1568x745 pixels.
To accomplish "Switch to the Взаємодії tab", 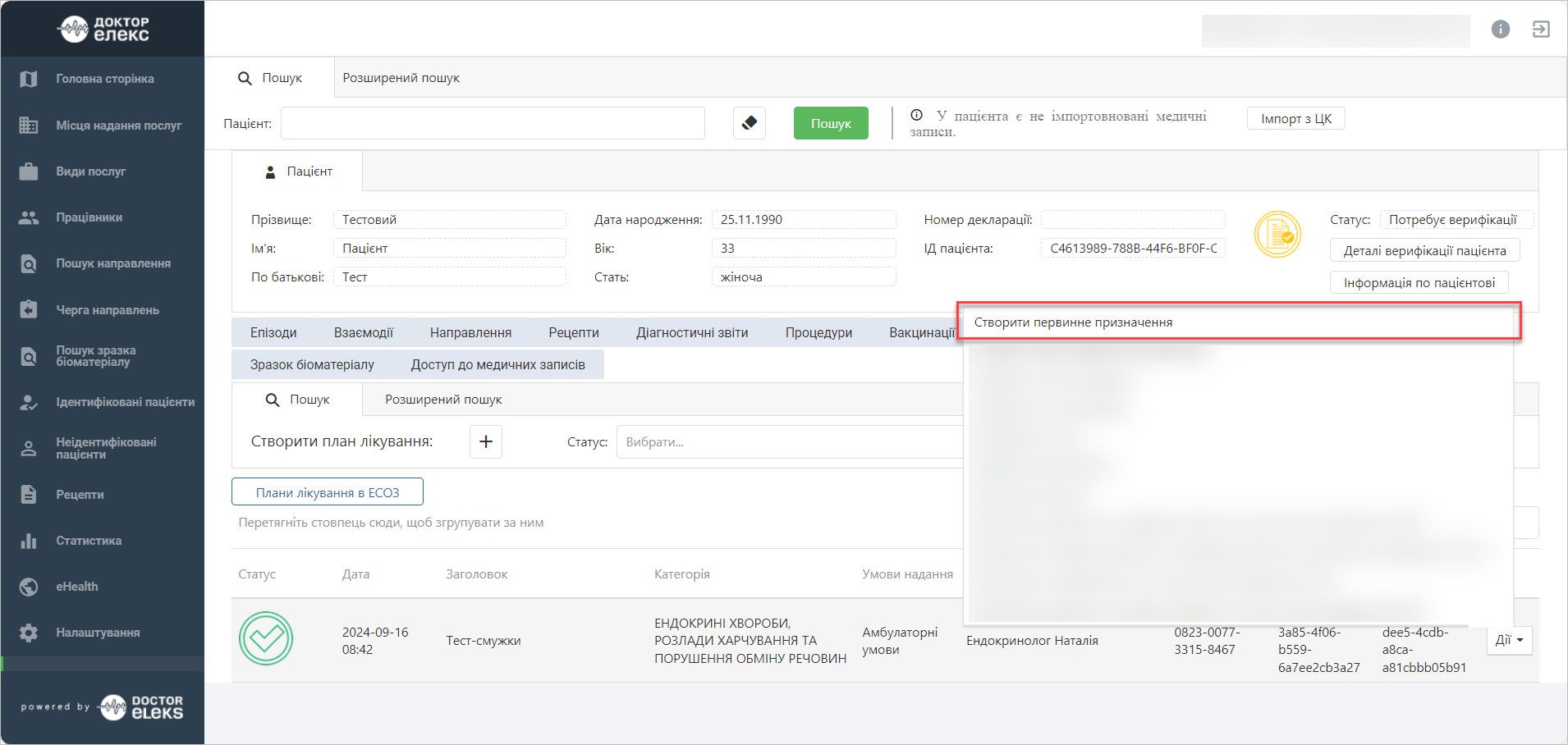I will point(364,332).
